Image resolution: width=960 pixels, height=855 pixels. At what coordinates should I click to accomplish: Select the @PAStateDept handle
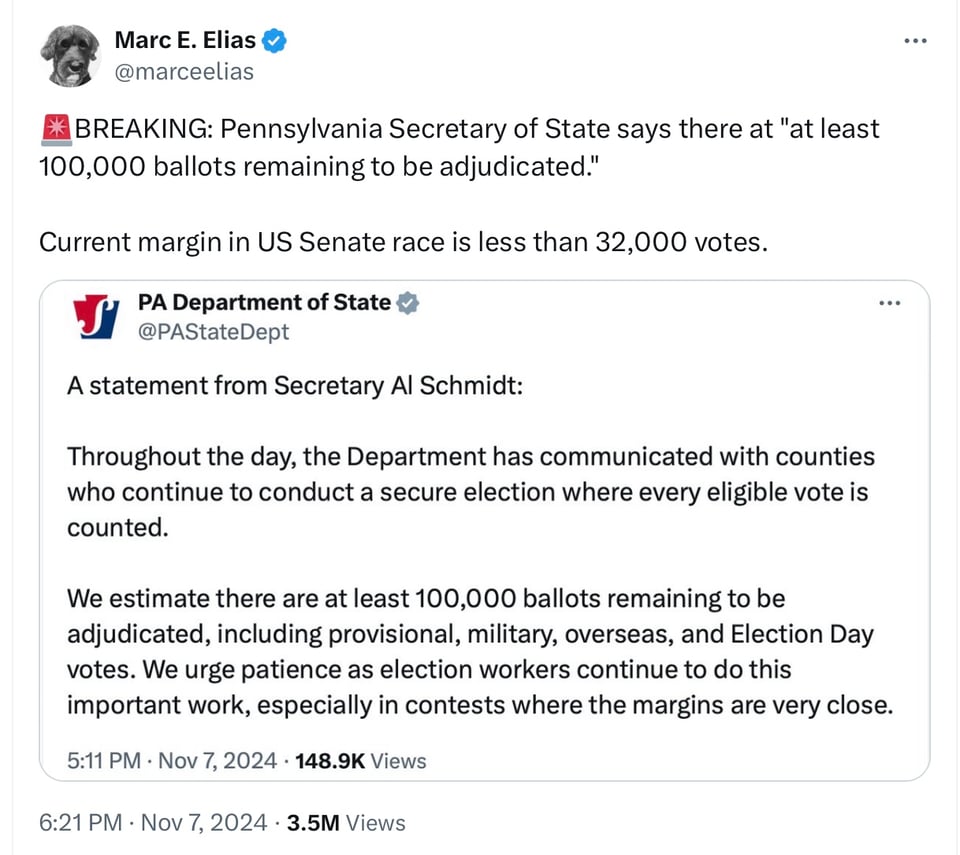tap(213, 331)
